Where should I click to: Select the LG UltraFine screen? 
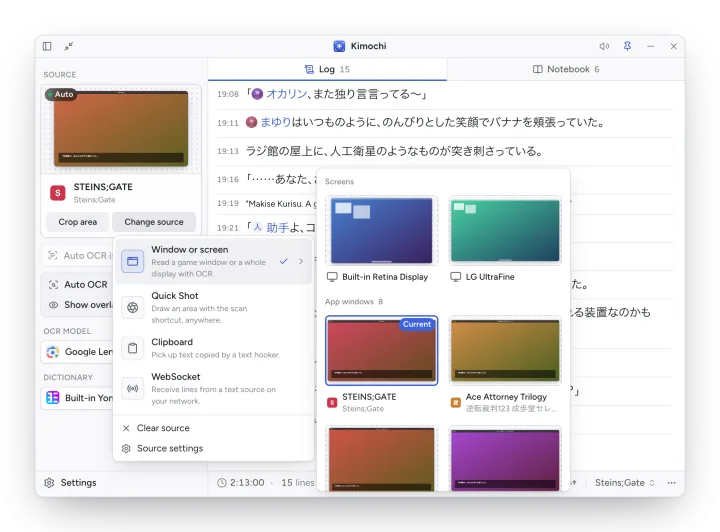click(x=505, y=239)
